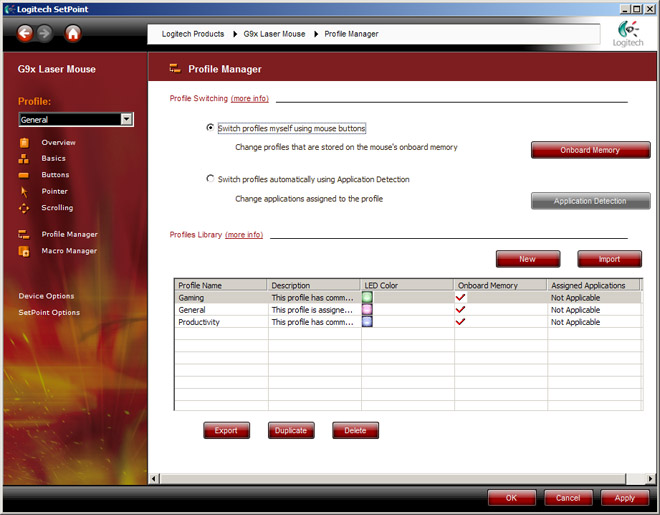Click the Application Detection button

591,201
